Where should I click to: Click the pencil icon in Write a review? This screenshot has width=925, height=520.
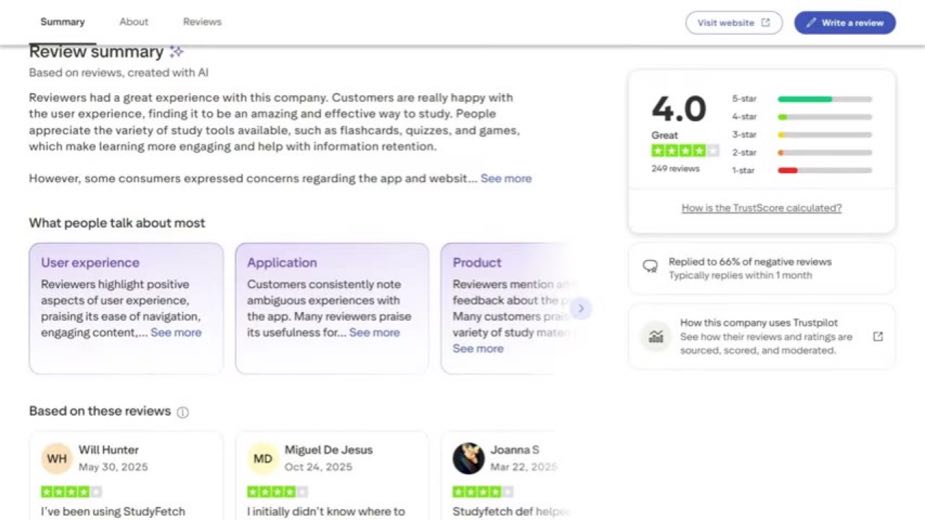pos(811,22)
